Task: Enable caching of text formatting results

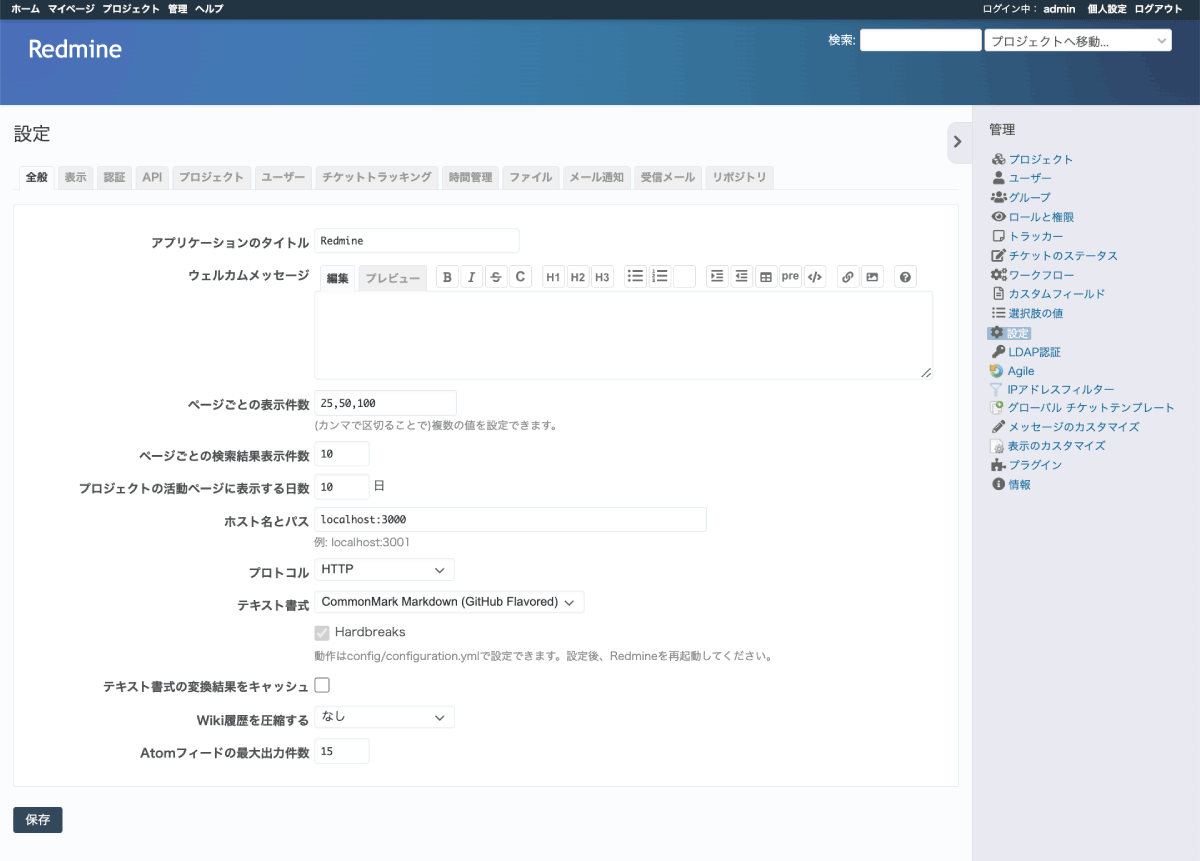Action: click(x=322, y=686)
